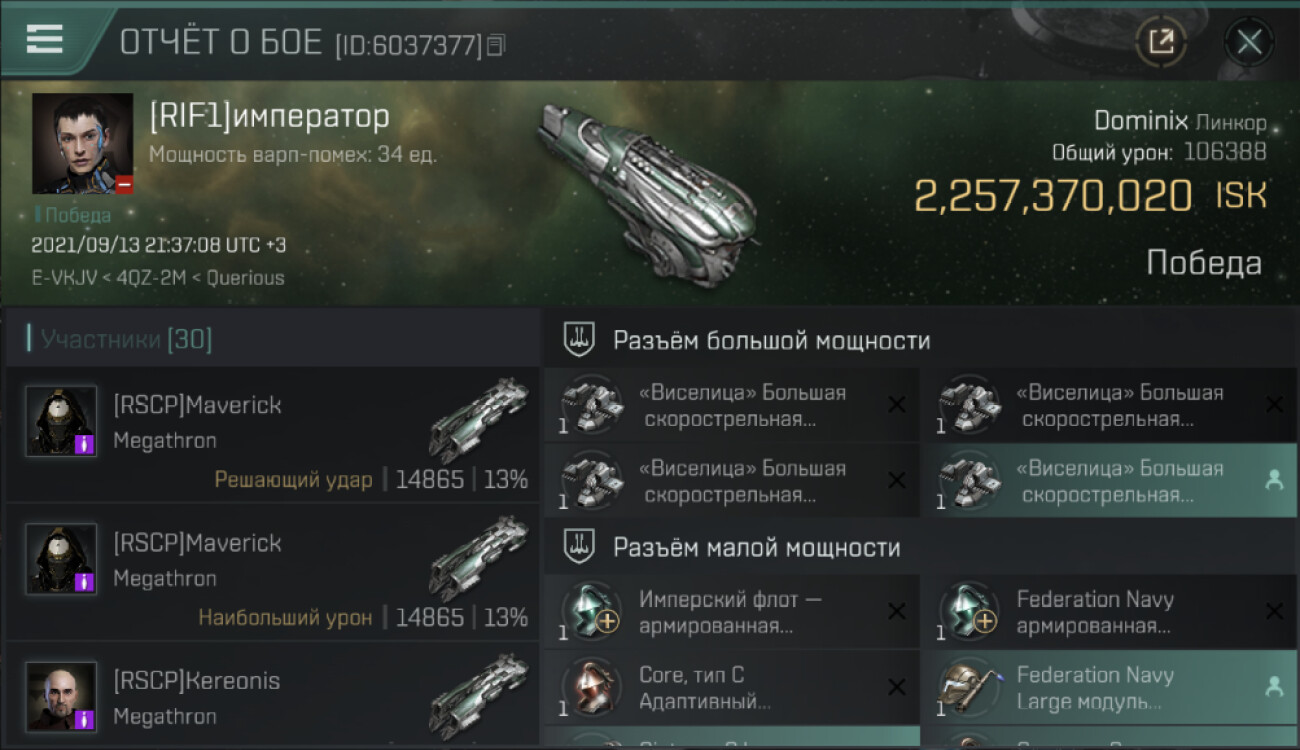The height and width of the screenshot is (750, 1300).
Task: Click the Участники [30] header
Action: (x=126, y=339)
